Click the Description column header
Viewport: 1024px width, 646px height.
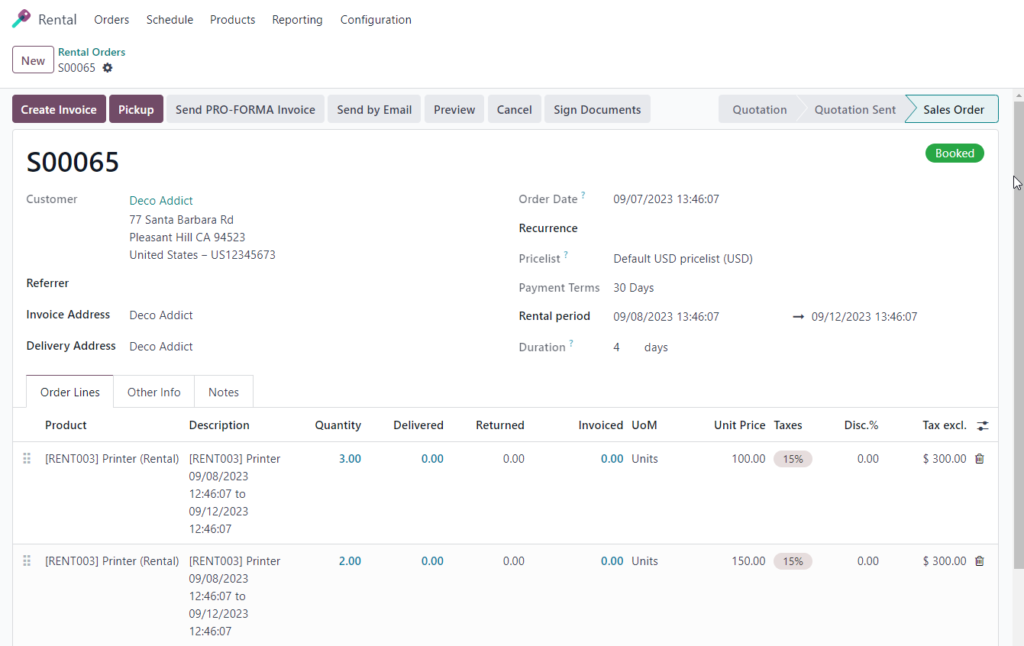pyautogui.click(x=219, y=425)
